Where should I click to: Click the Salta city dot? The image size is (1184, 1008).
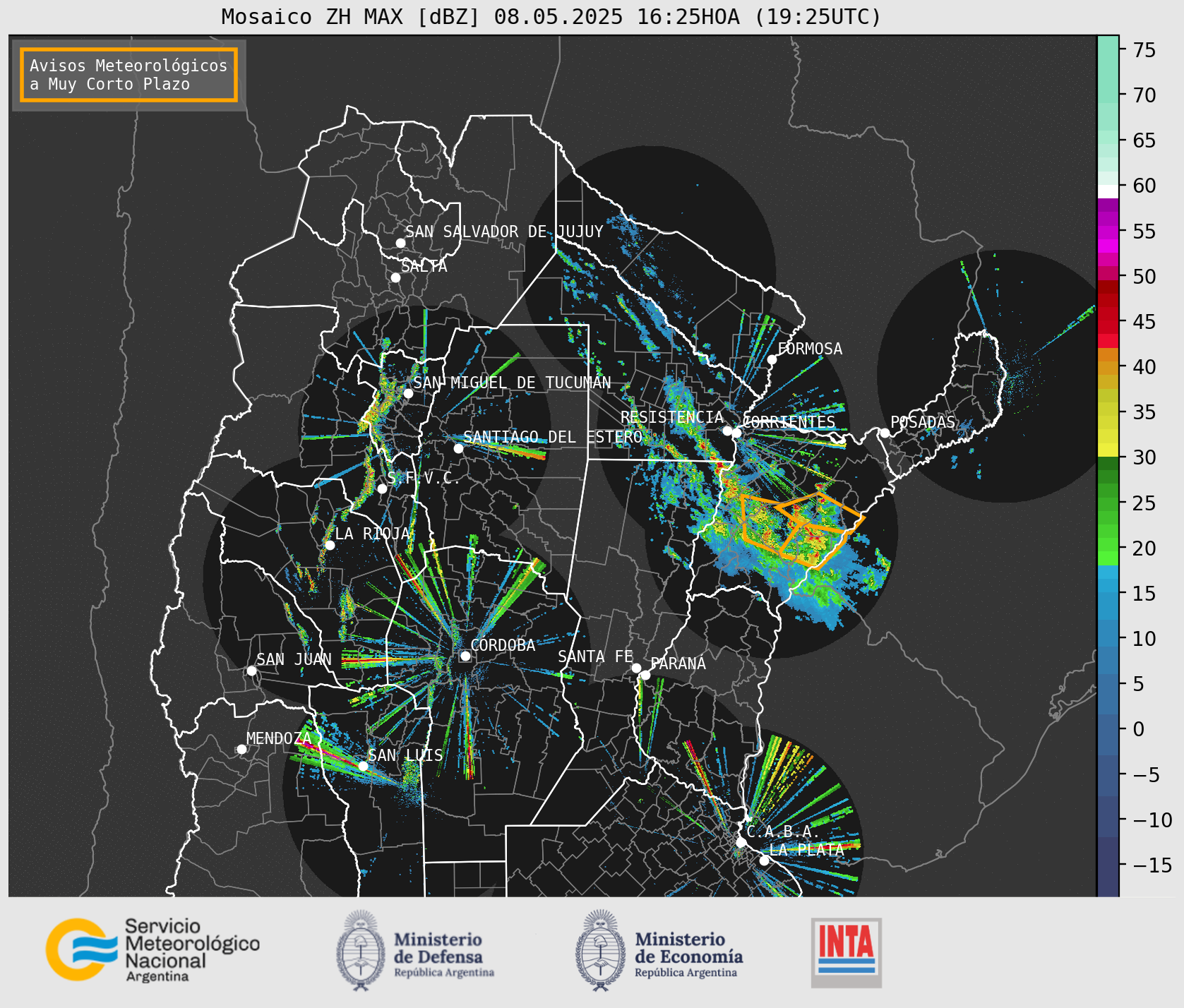coord(396,277)
